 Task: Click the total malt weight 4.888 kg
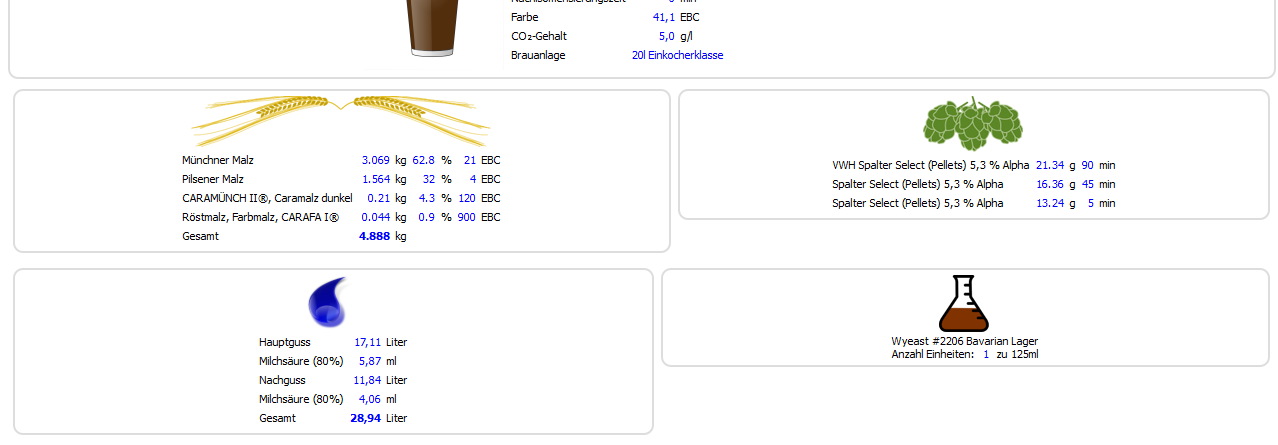point(374,236)
